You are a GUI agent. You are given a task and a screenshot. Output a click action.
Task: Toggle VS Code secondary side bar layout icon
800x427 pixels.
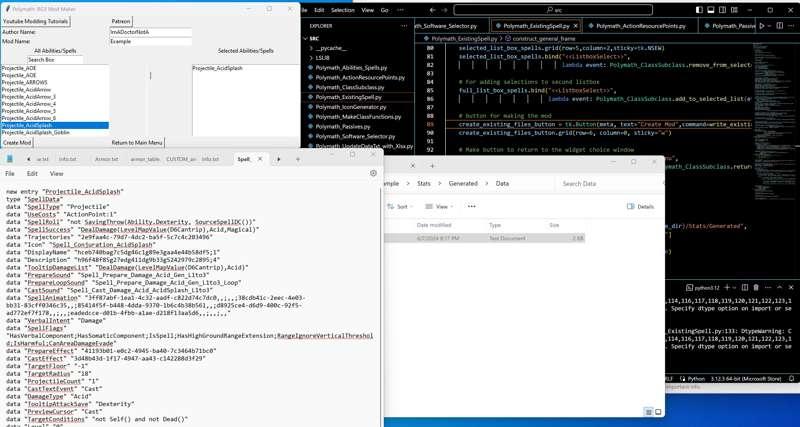721,10
